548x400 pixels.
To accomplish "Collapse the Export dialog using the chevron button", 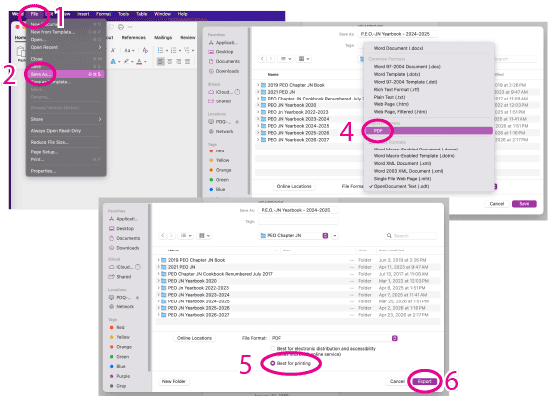I will [x=335, y=235].
